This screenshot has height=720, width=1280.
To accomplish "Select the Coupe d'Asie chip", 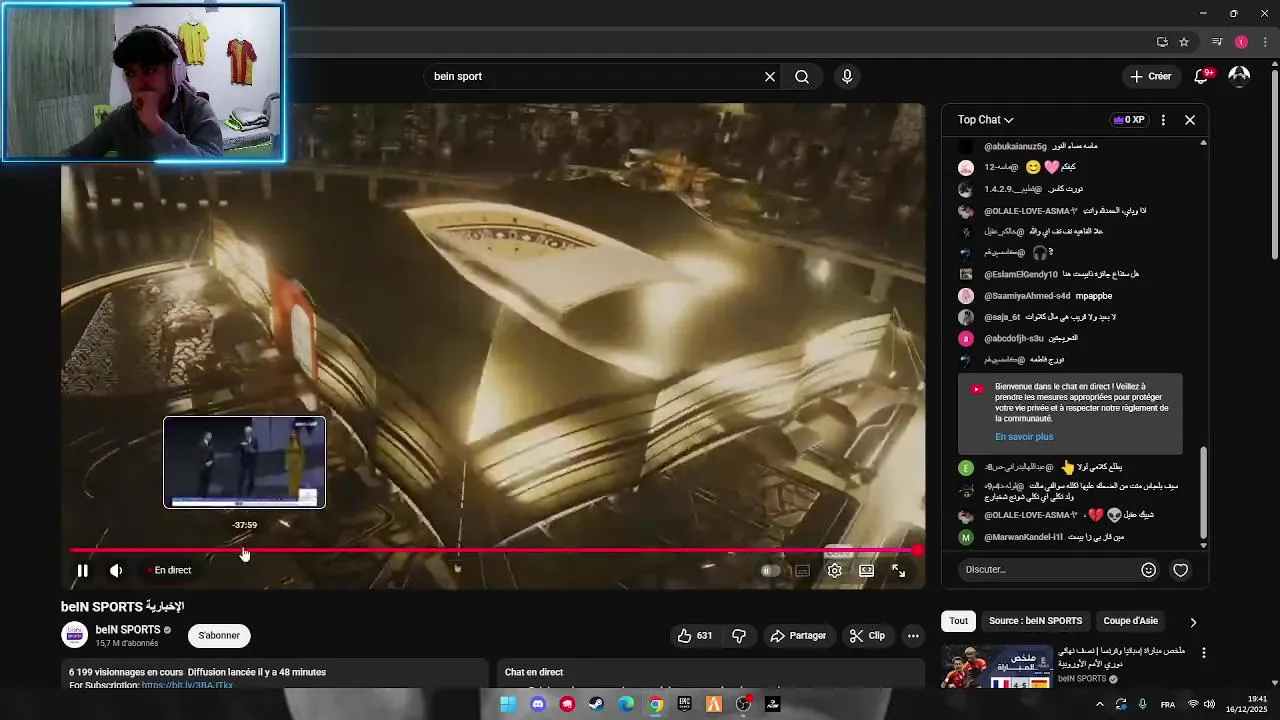I will 1130,621.
